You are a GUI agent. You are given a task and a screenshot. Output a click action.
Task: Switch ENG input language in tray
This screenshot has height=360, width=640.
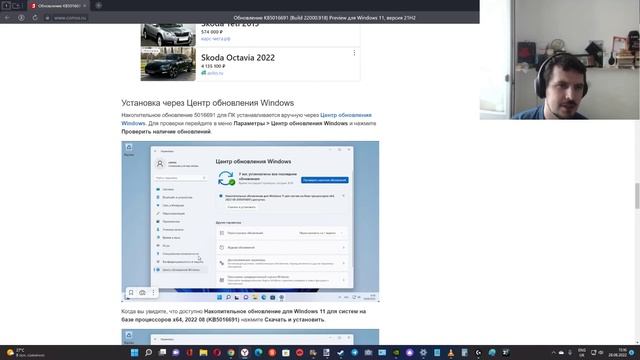(x=582, y=353)
